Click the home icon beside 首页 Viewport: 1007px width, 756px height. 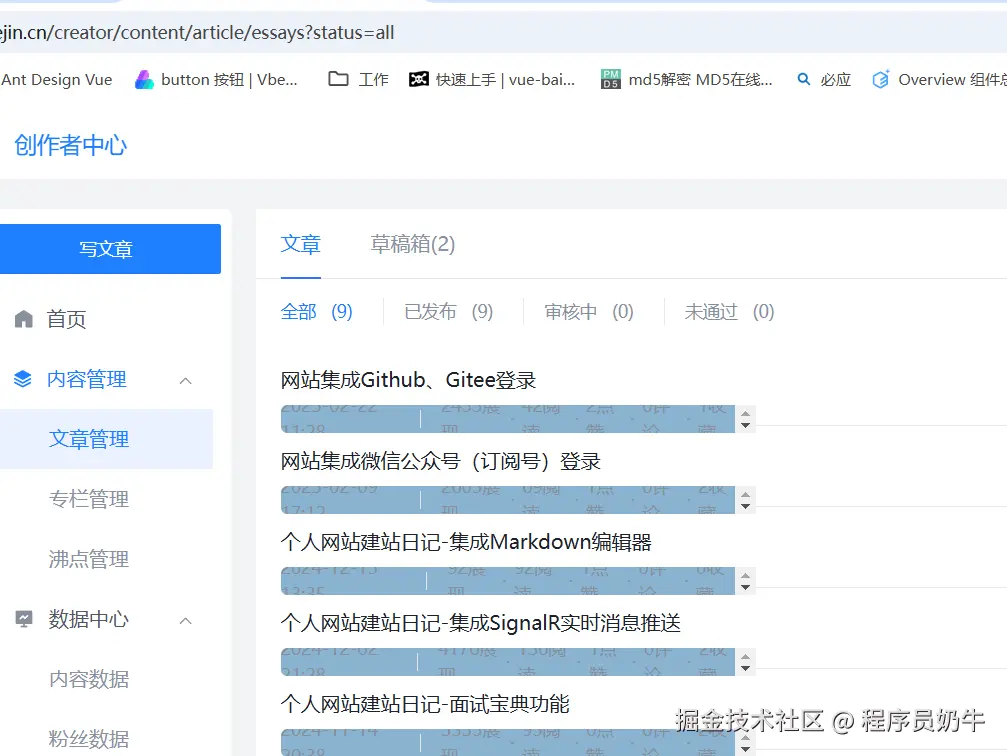tap(25, 318)
